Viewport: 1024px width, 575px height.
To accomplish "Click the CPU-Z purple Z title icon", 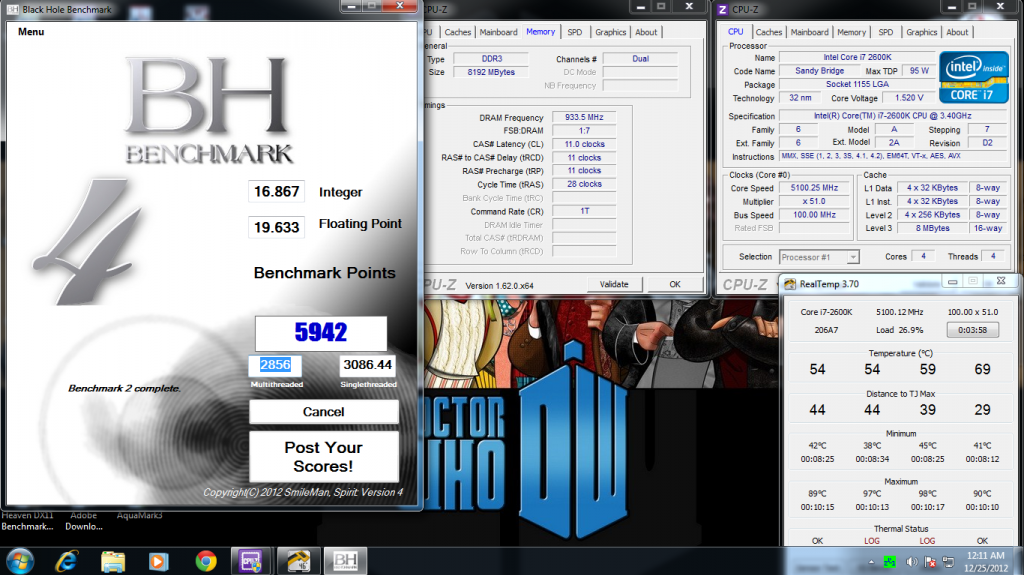I will coord(722,9).
